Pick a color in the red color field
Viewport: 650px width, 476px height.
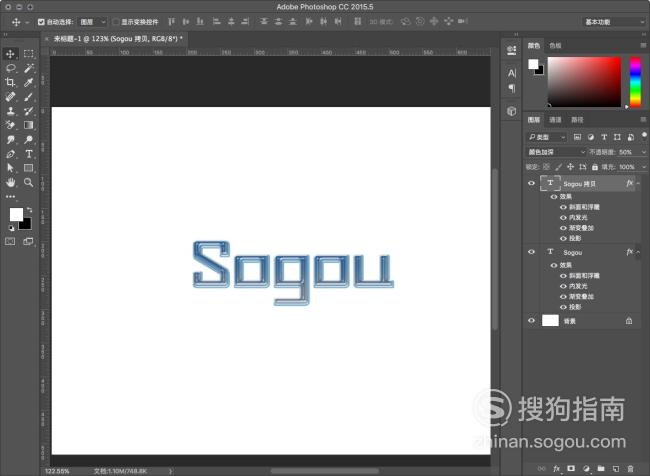[x=585, y=82]
